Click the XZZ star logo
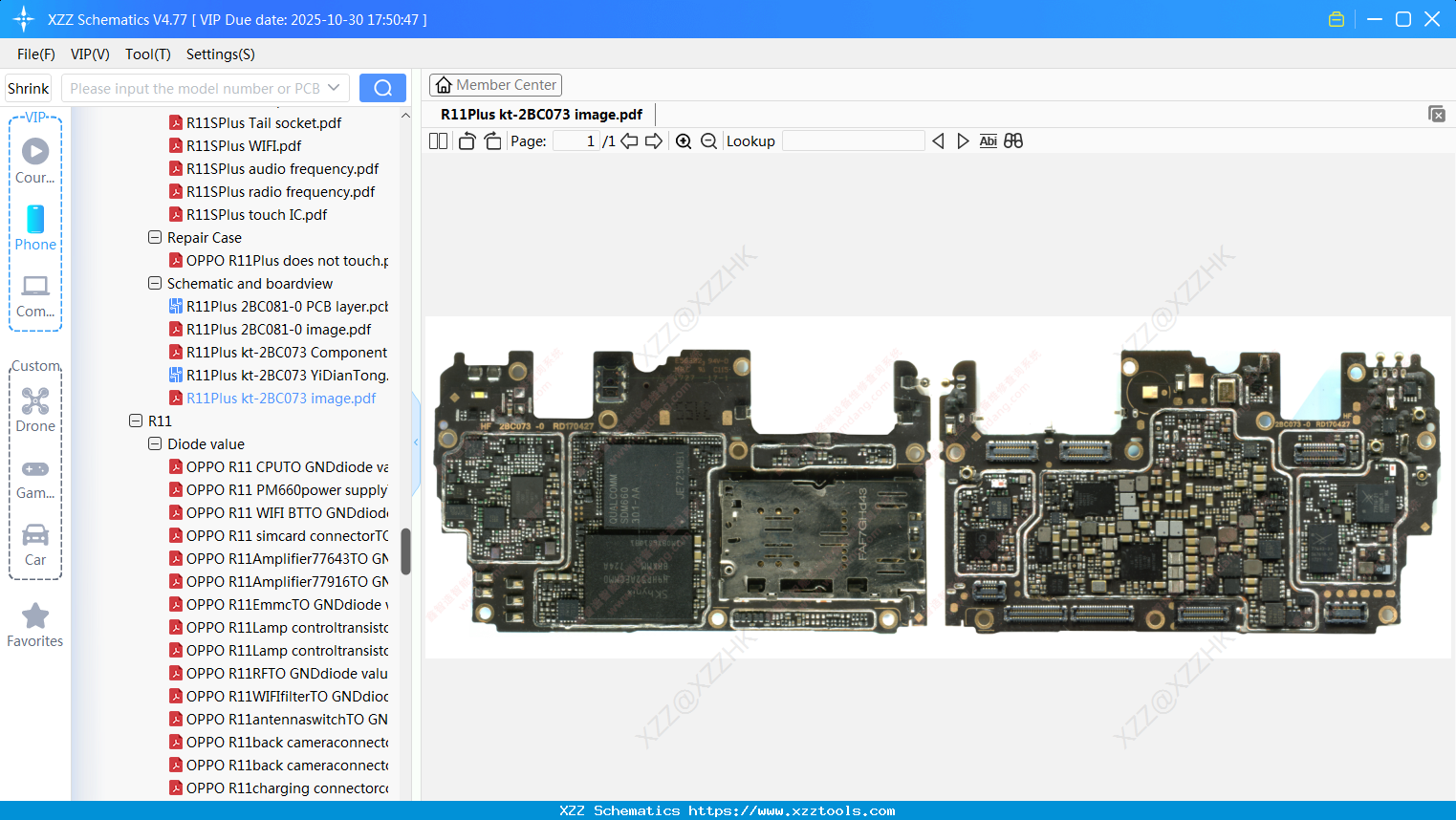The height and width of the screenshot is (820, 1456). pos(23,19)
